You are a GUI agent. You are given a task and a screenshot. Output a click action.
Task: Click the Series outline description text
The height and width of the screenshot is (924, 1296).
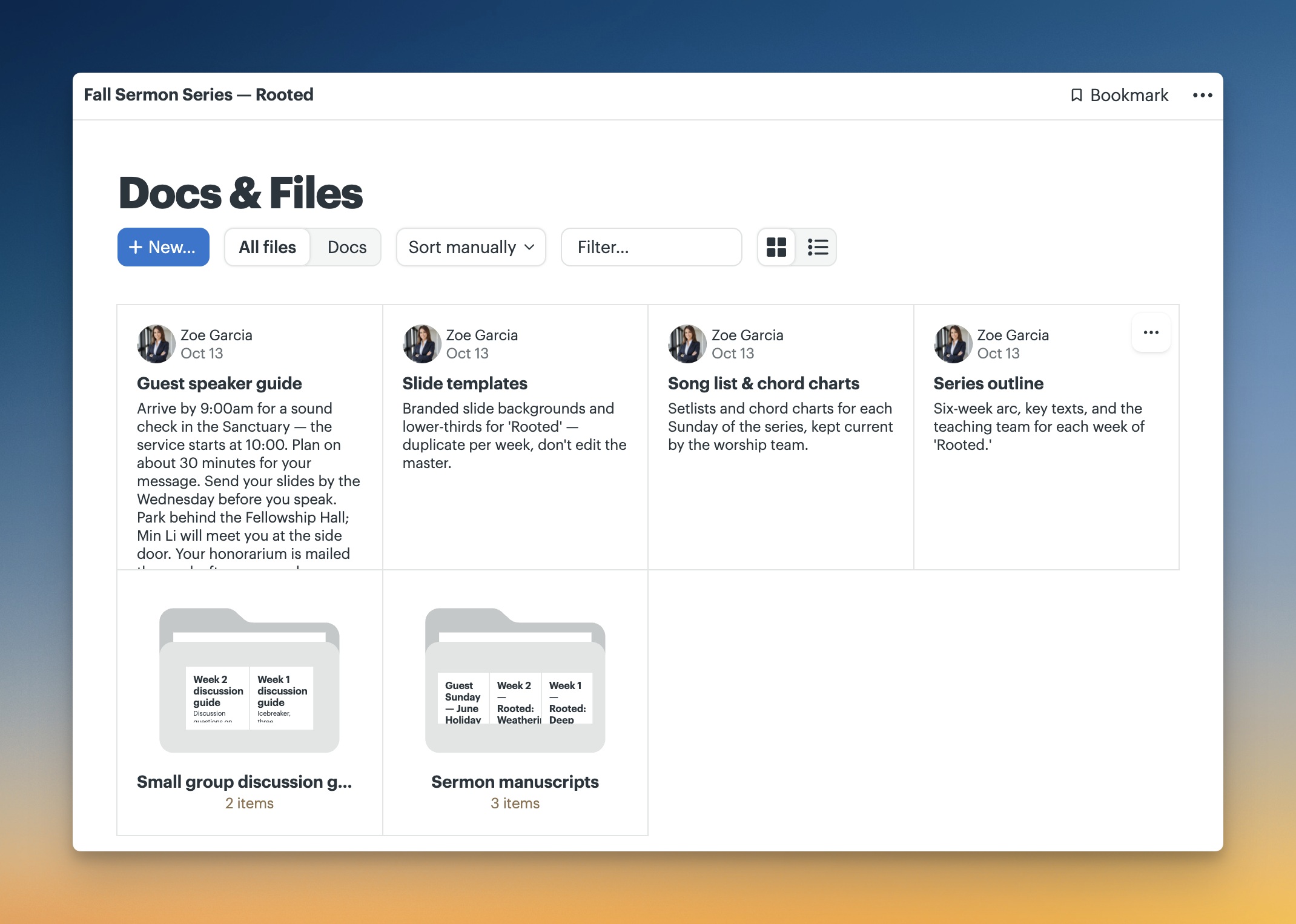pos(1039,426)
